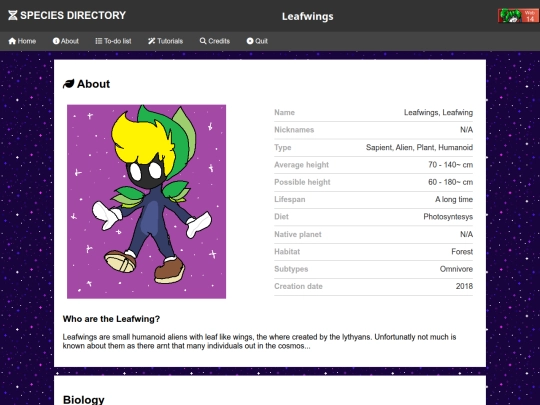This screenshot has height=405, width=540.
Task: Click the Native planet row label
Action: 298,234
